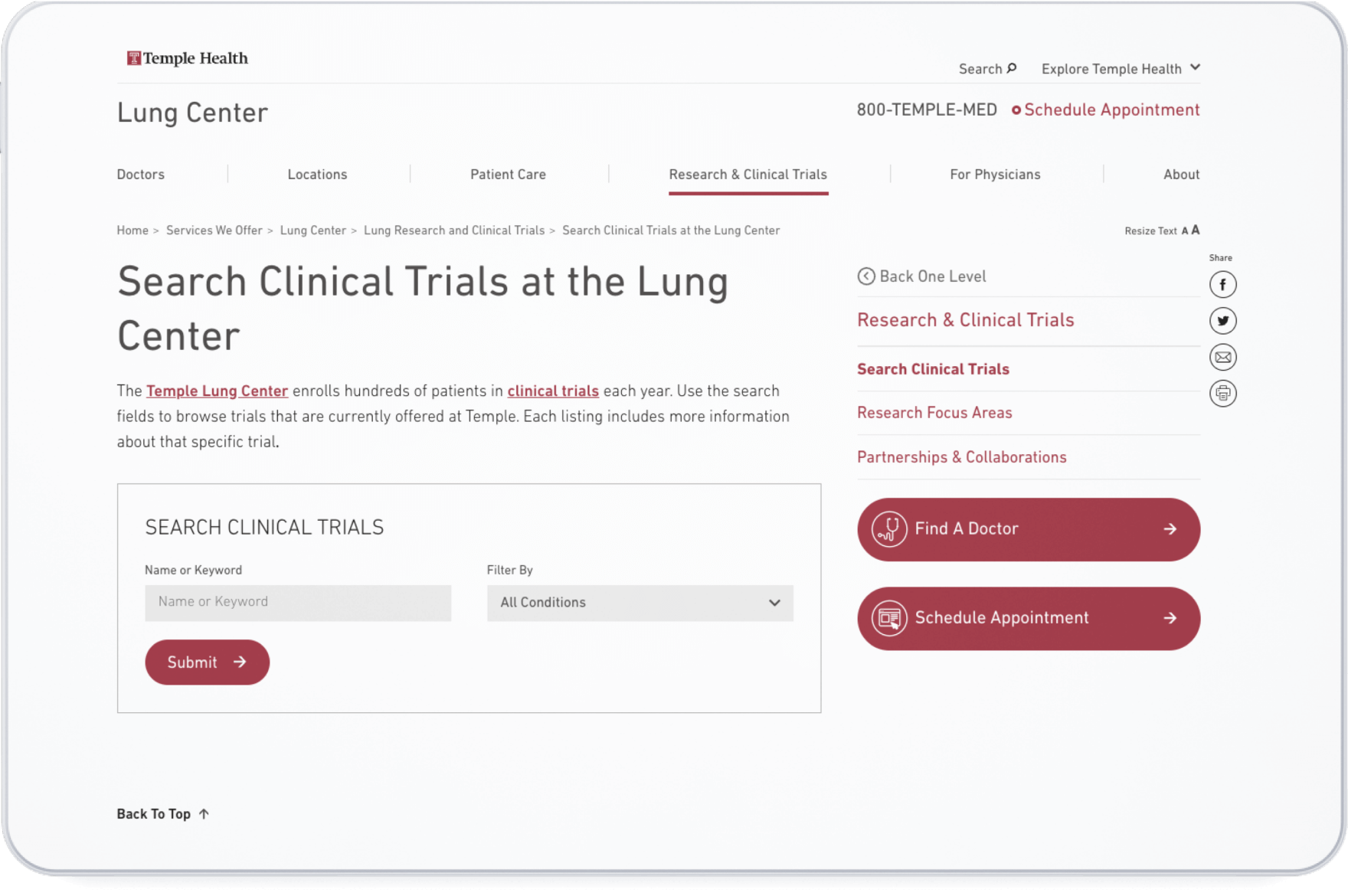Share page by email icon

pos(1223,357)
